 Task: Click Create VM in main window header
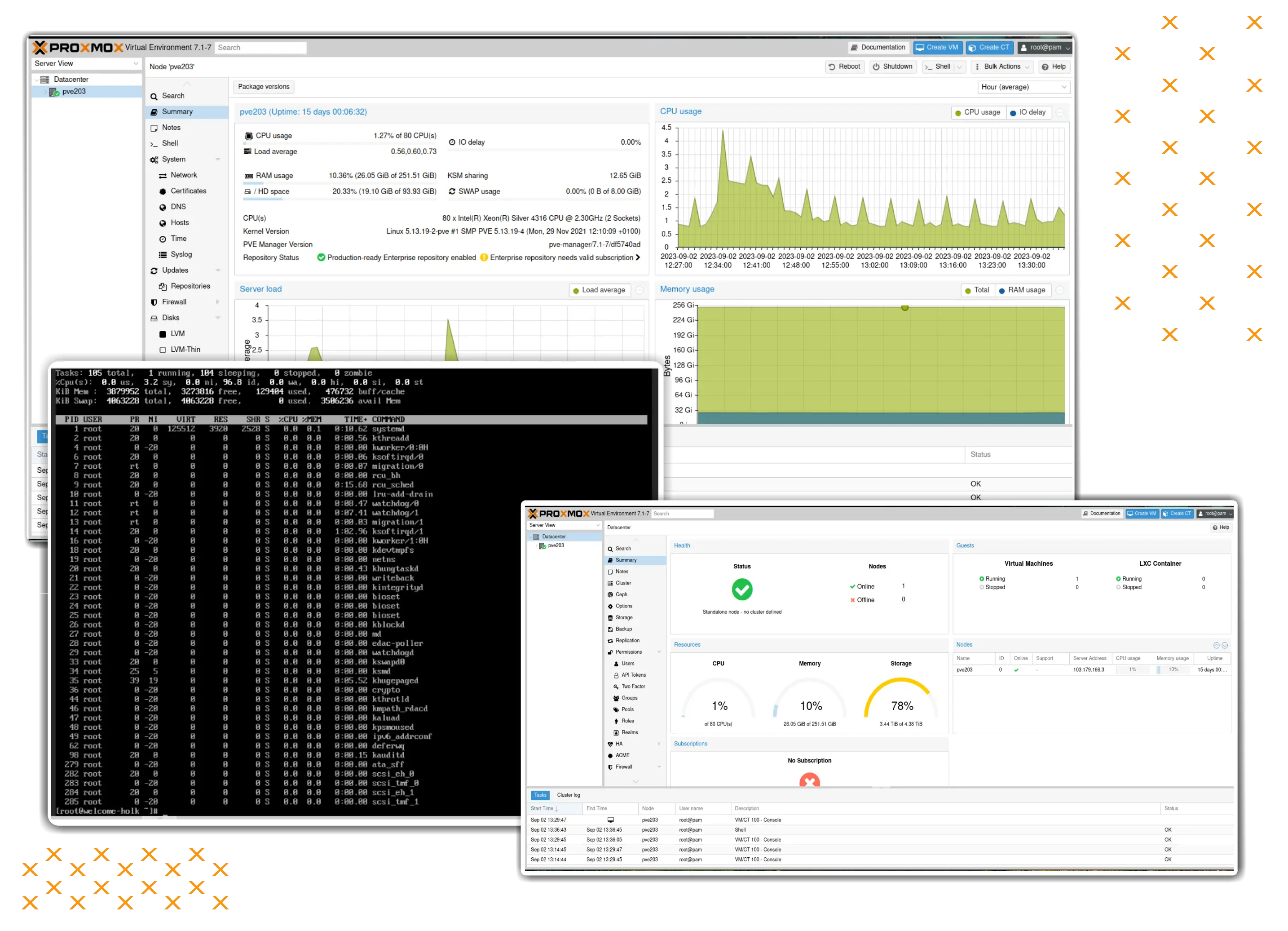[x=937, y=47]
